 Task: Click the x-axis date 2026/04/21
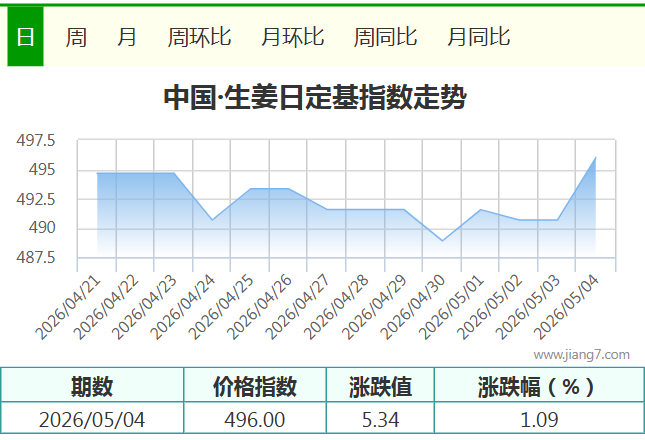point(68,308)
